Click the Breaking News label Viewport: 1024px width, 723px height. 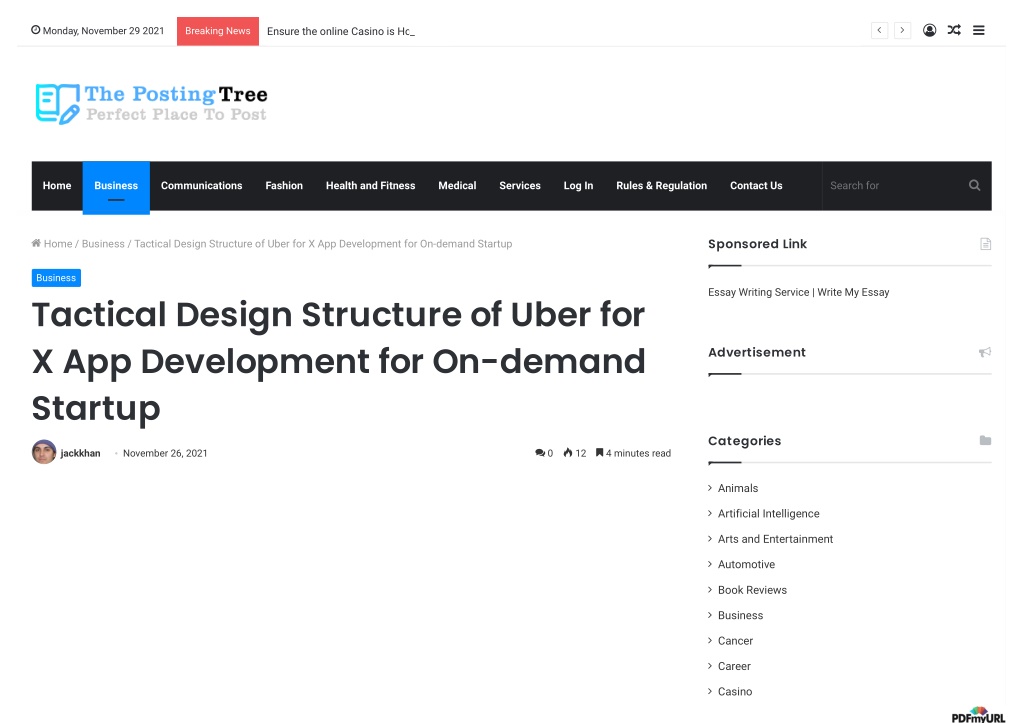[x=217, y=31]
